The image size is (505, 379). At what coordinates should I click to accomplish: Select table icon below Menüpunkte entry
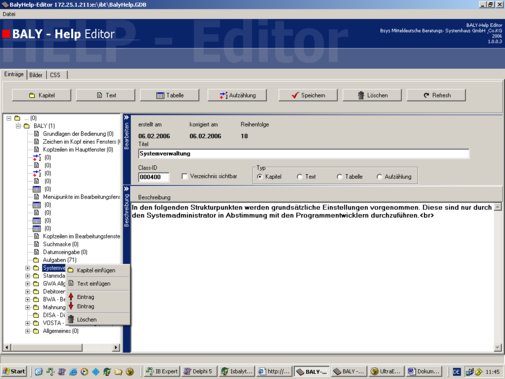click(37, 205)
